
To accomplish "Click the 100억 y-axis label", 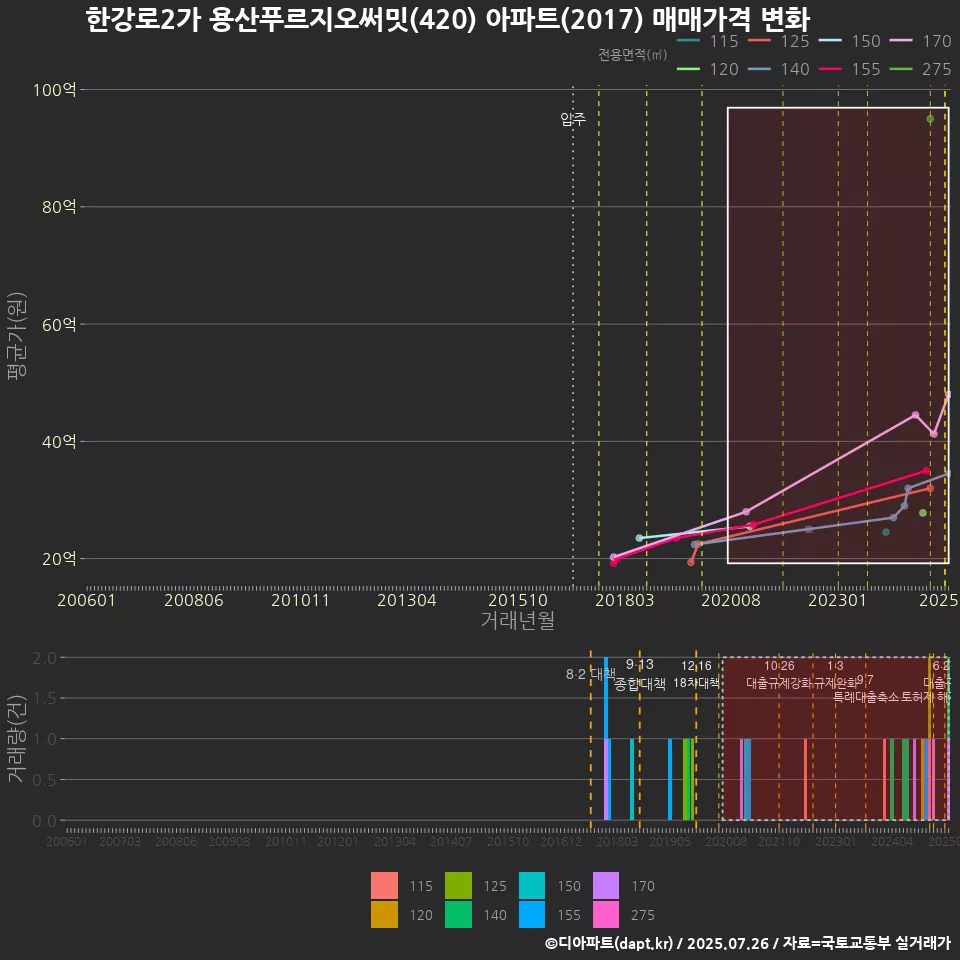I will 54,90.
